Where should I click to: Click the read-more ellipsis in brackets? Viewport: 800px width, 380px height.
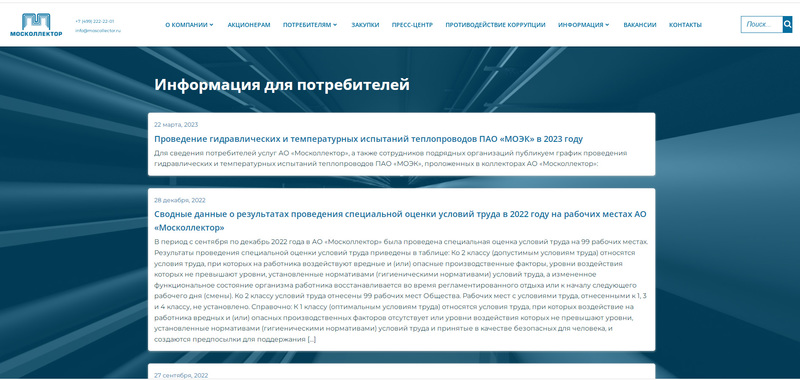pyautogui.click(x=312, y=340)
